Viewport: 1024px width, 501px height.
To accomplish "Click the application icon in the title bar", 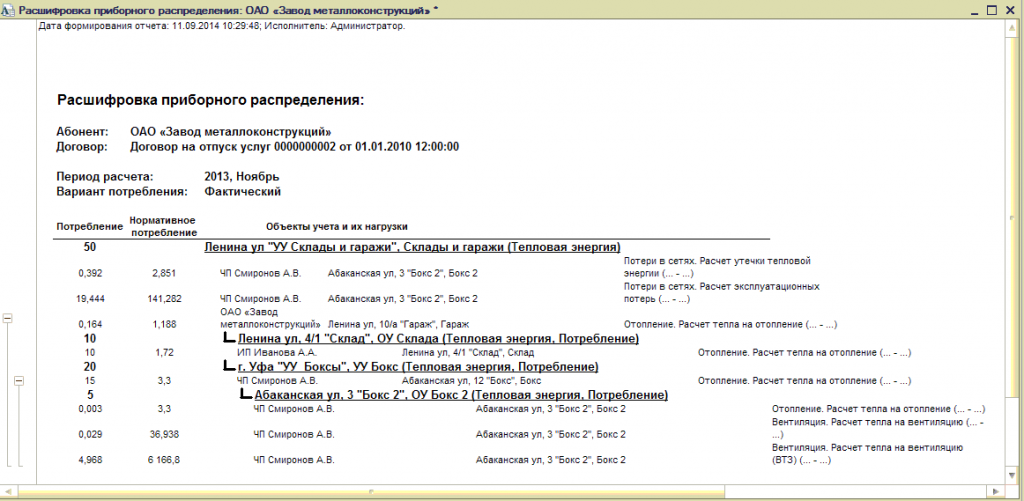I will (x=8, y=10).
